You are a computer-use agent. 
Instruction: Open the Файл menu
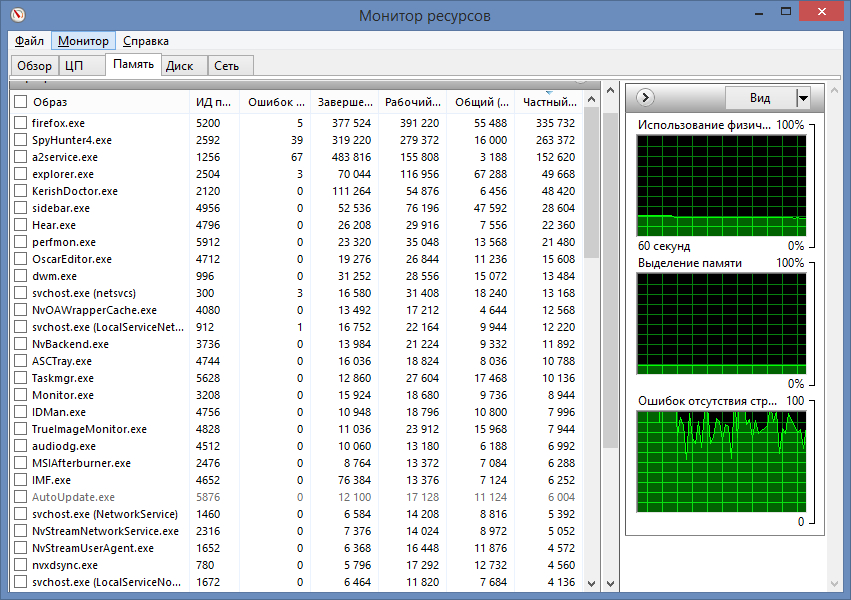tap(29, 41)
